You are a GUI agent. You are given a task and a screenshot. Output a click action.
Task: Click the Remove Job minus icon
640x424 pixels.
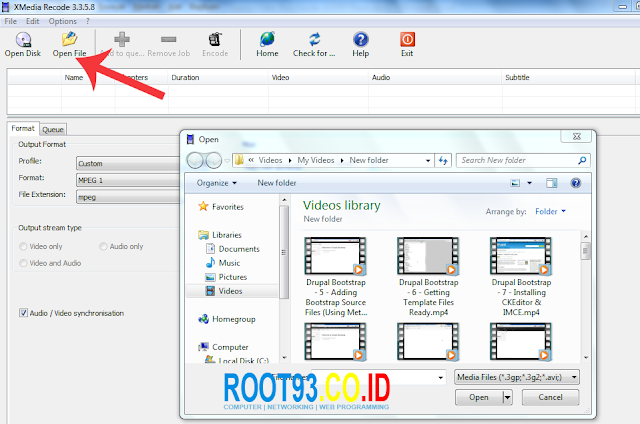169,40
